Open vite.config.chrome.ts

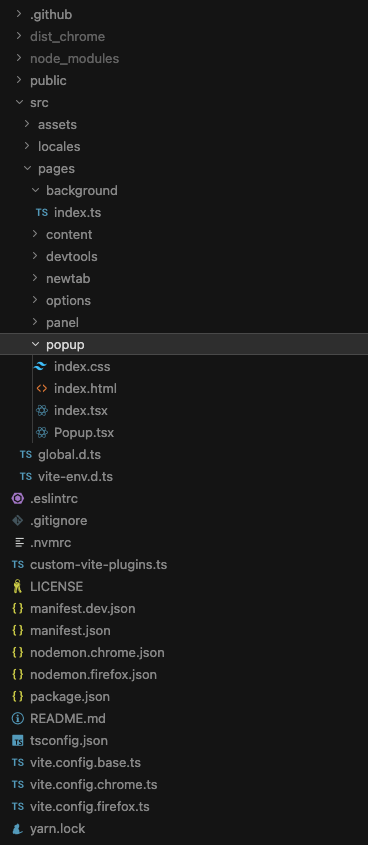coord(94,785)
